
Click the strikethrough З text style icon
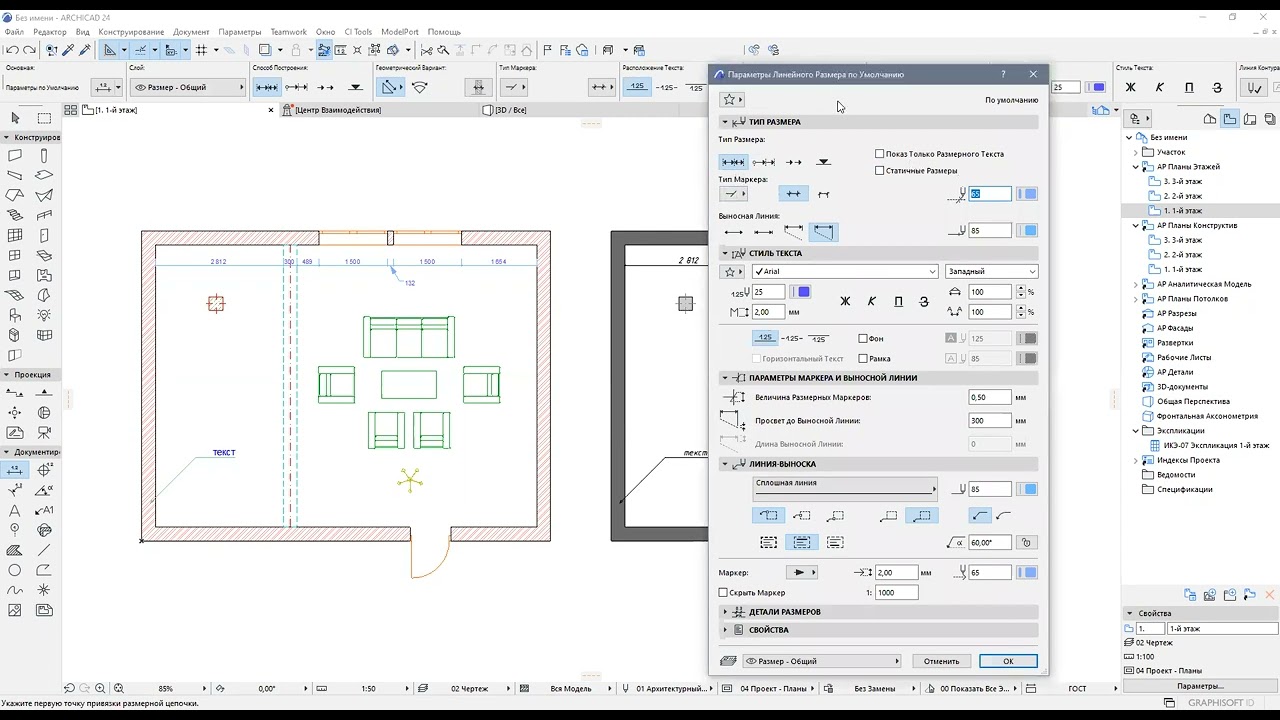pyautogui.click(x=923, y=301)
